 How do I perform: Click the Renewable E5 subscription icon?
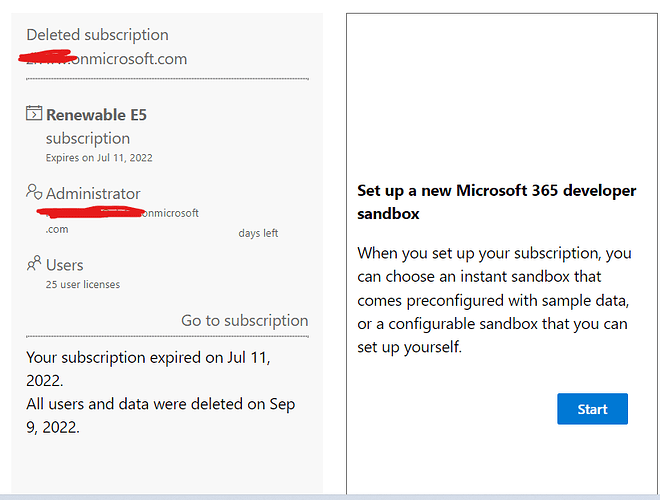[34, 114]
